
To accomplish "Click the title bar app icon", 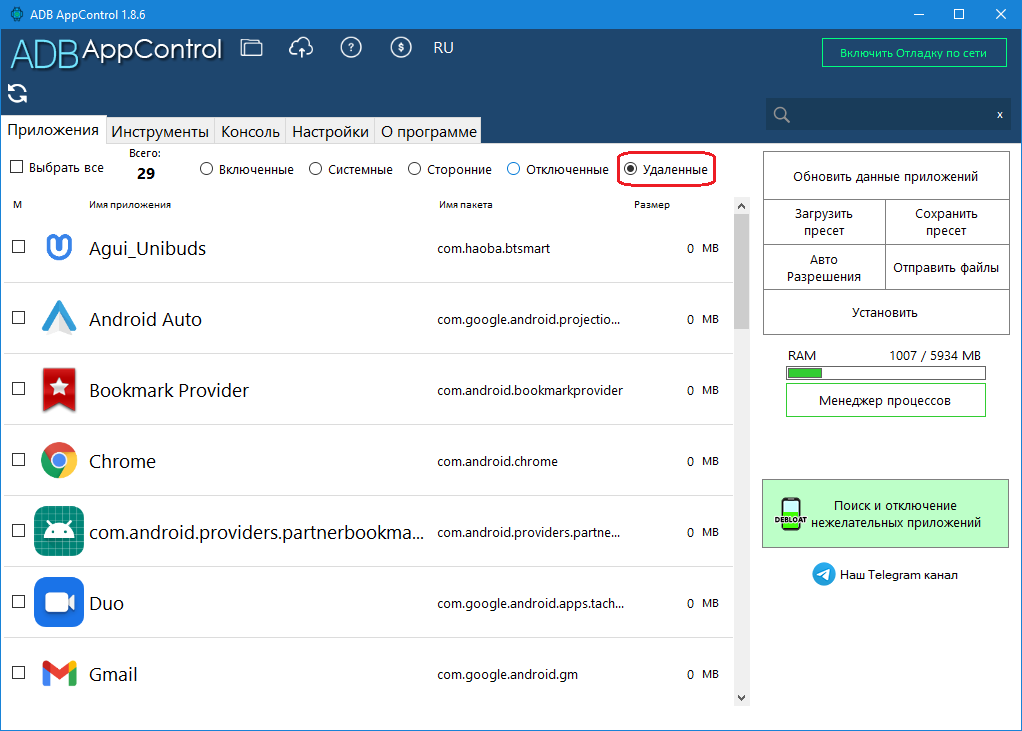I will [16, 14].
